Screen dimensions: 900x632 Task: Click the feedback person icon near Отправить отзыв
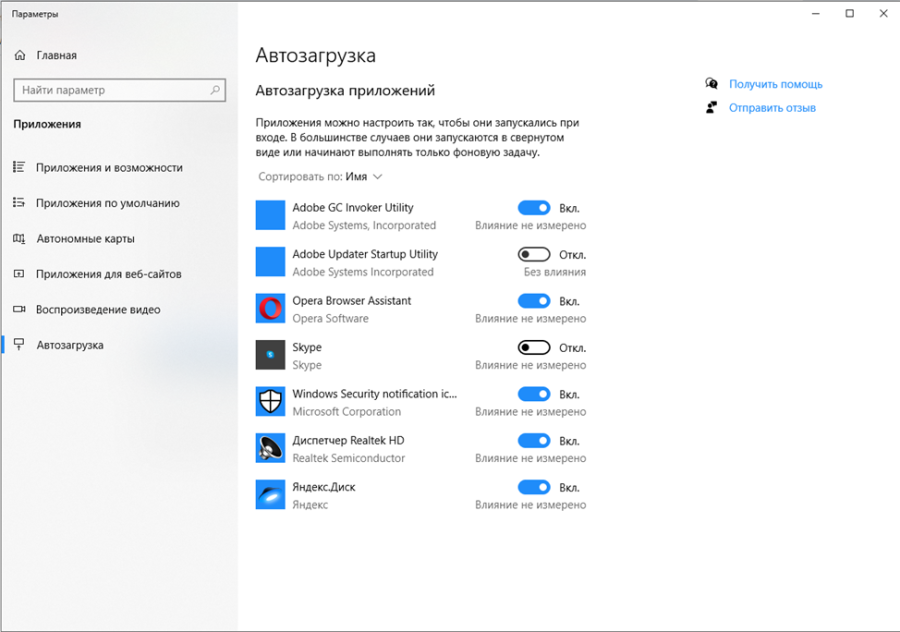(x=712, y=107)
